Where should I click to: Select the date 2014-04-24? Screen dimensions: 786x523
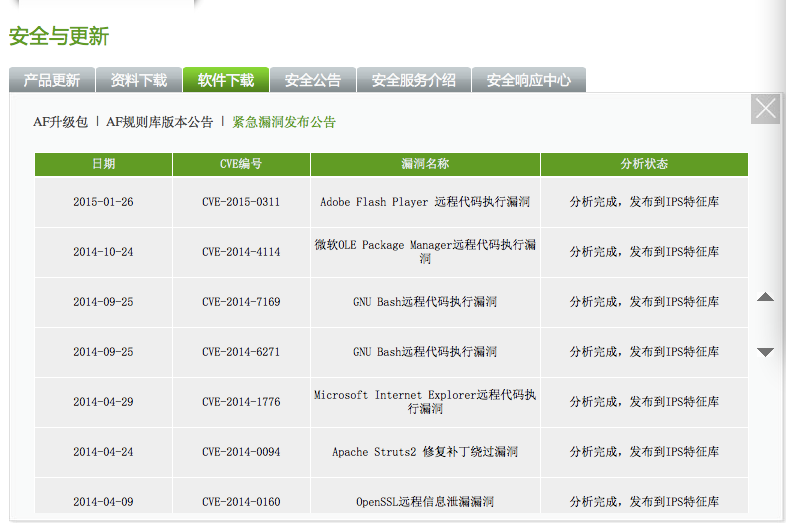pos(103,452)
